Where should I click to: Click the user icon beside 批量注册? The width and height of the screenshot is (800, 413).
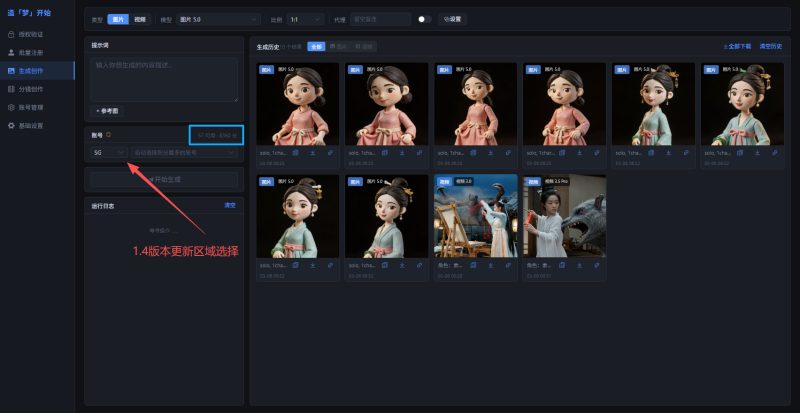[x=11, y=52]
